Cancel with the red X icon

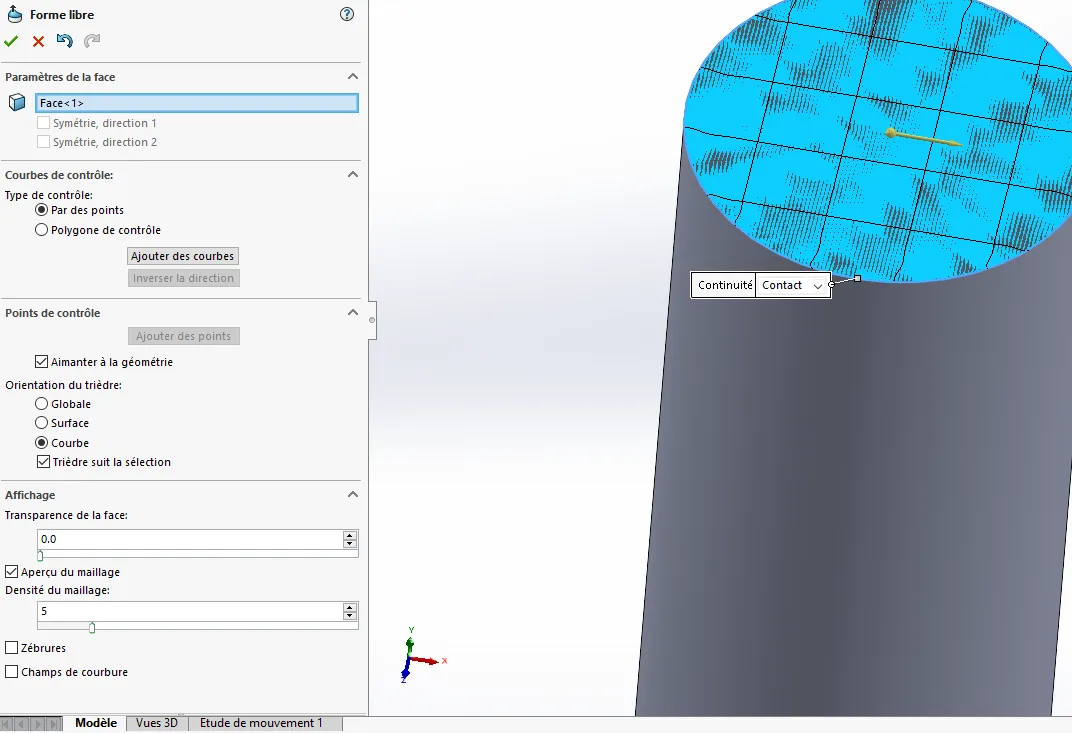(x=38, y=42)
